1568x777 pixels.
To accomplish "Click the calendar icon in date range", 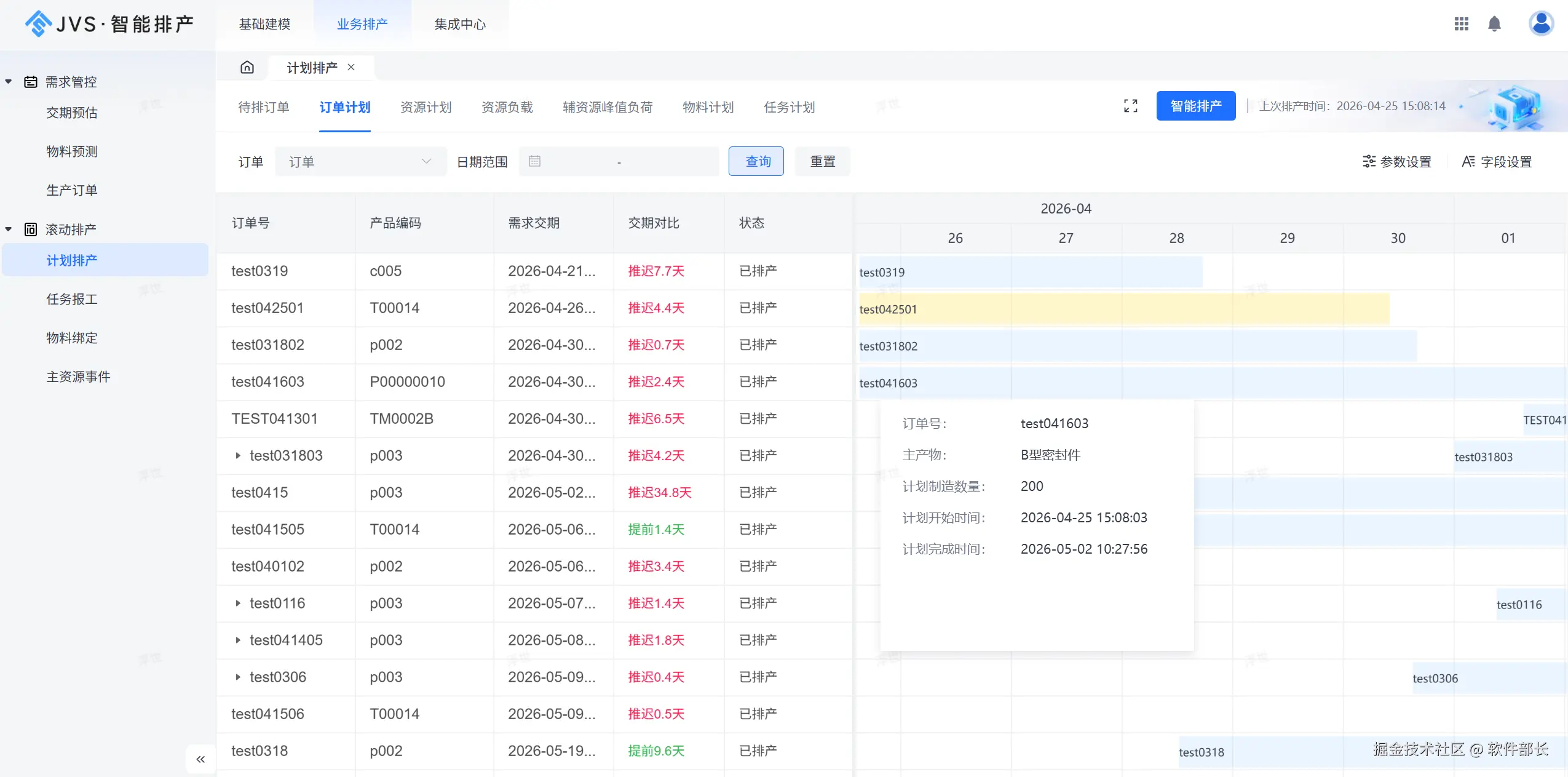I will click(x=534, y=161).
